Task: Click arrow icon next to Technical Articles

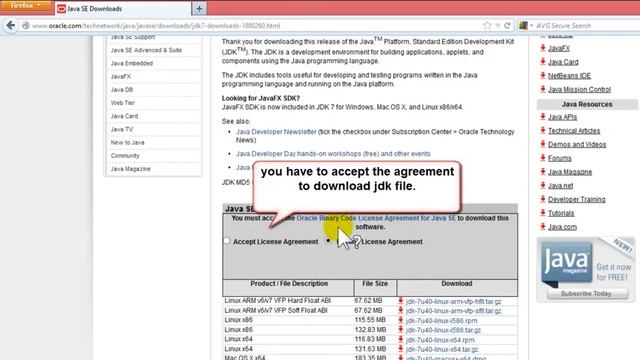Action: [543, 131]
